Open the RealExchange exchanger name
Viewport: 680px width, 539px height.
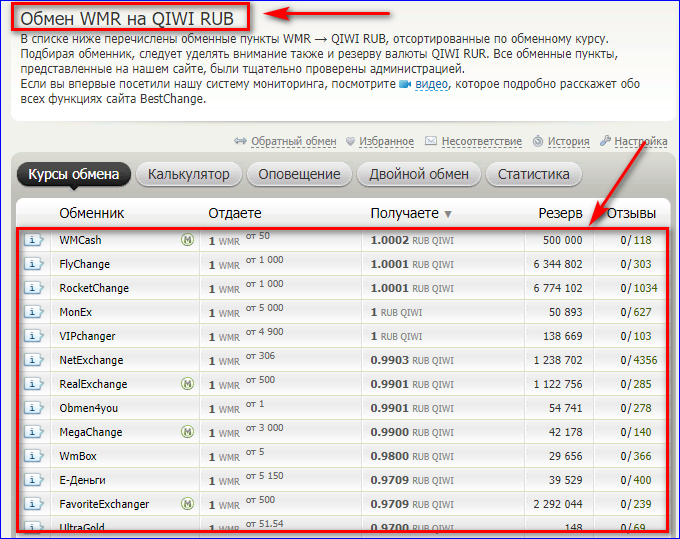tap(93, 384)
